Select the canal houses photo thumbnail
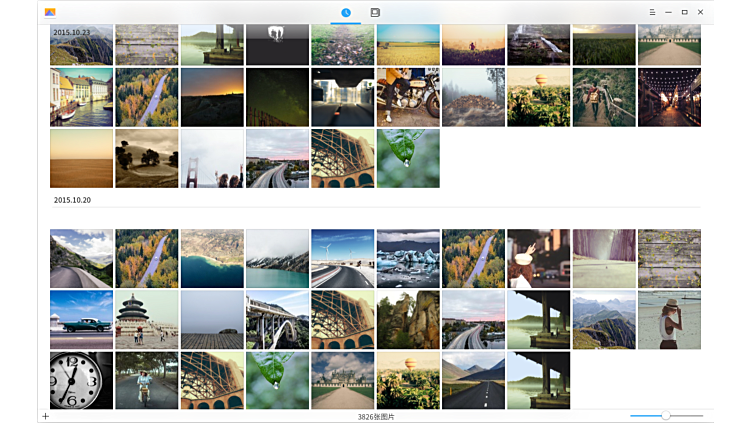This screenshot has width=752, height=423. 82,97
